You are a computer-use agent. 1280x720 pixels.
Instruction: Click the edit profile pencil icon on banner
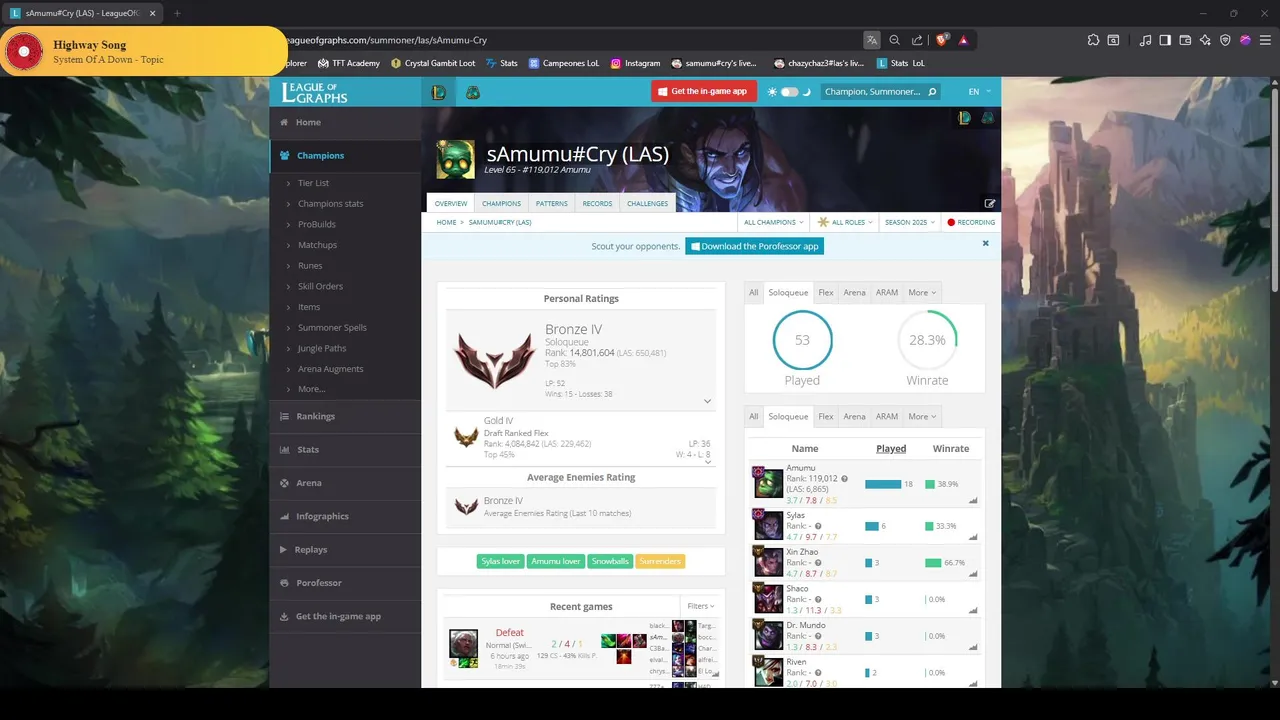[990, 203]
